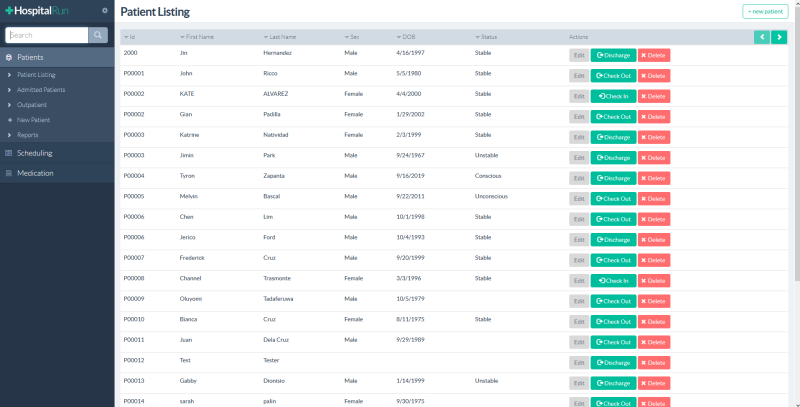Open settings via the gear icon
This screenshot has height=407, width=800.
pos(105,10)
